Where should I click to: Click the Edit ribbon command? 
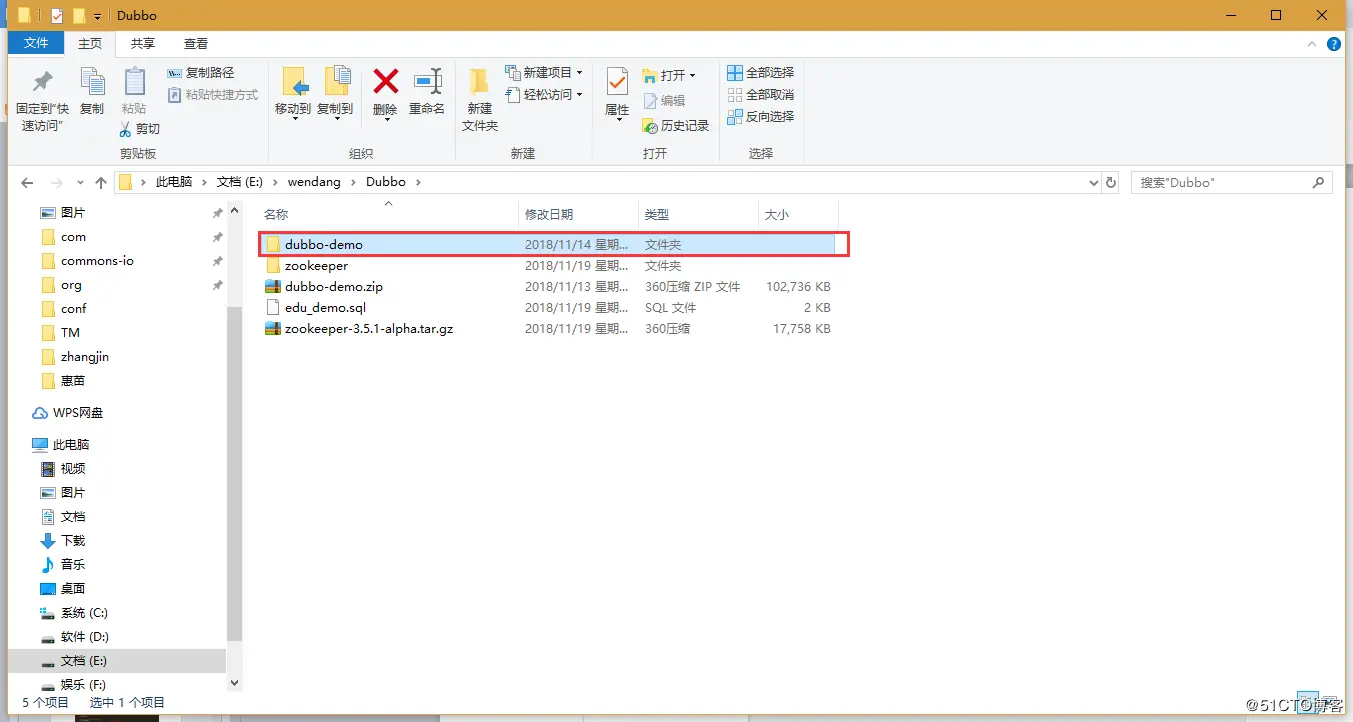[665, 101]
